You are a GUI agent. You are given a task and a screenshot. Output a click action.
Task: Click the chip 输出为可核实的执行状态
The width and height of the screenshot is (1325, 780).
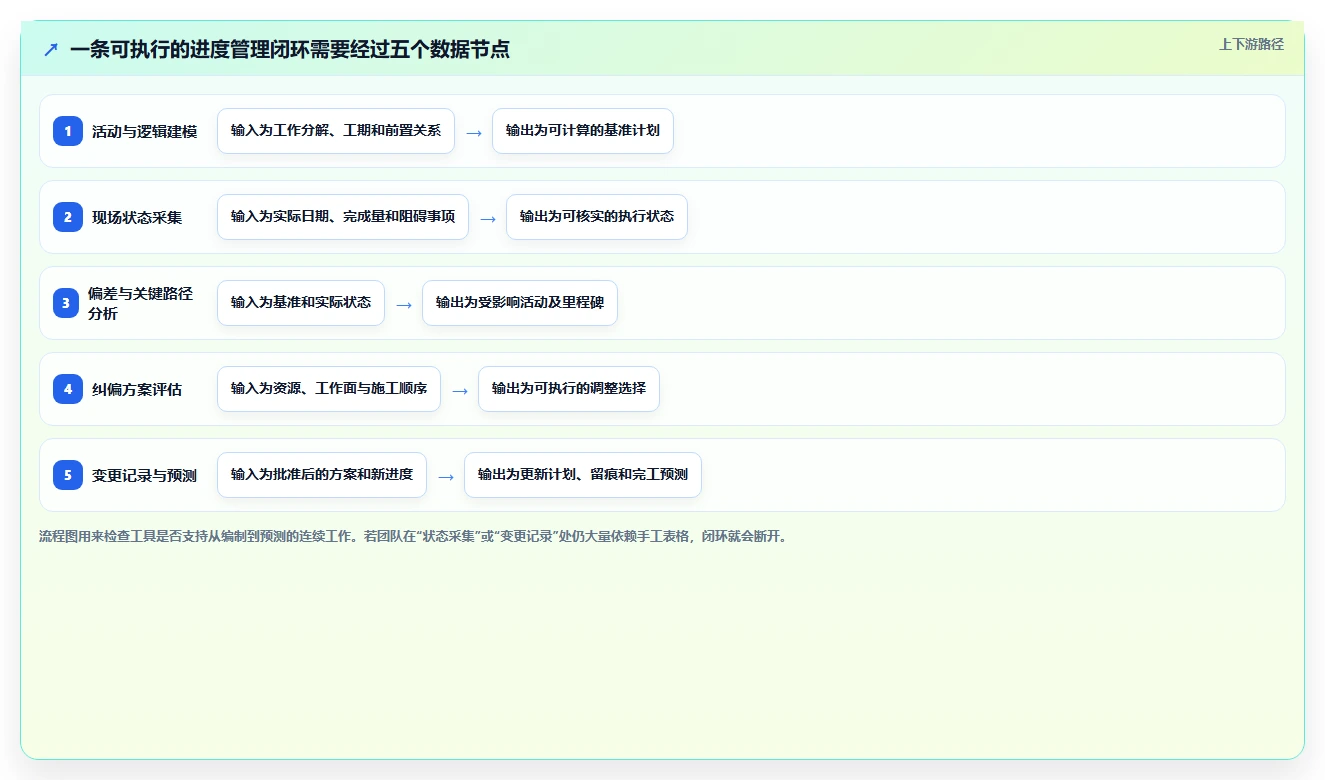pos(597,217)
